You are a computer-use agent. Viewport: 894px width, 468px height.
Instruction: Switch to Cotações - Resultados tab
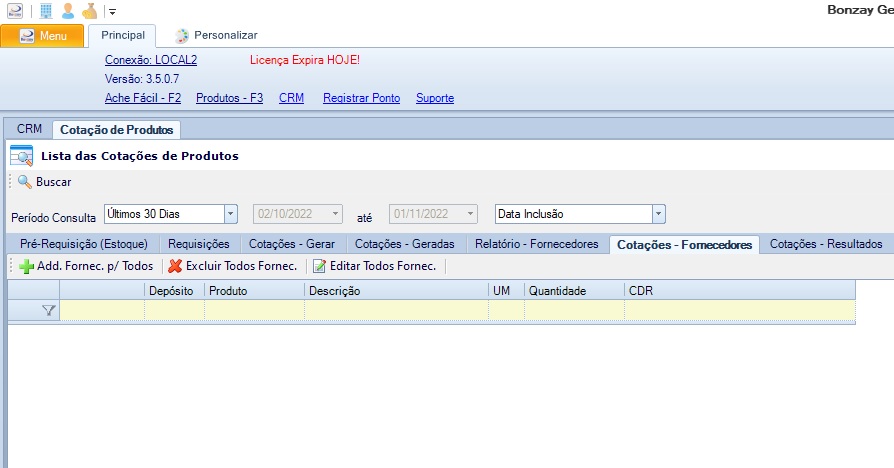point(826,244)
